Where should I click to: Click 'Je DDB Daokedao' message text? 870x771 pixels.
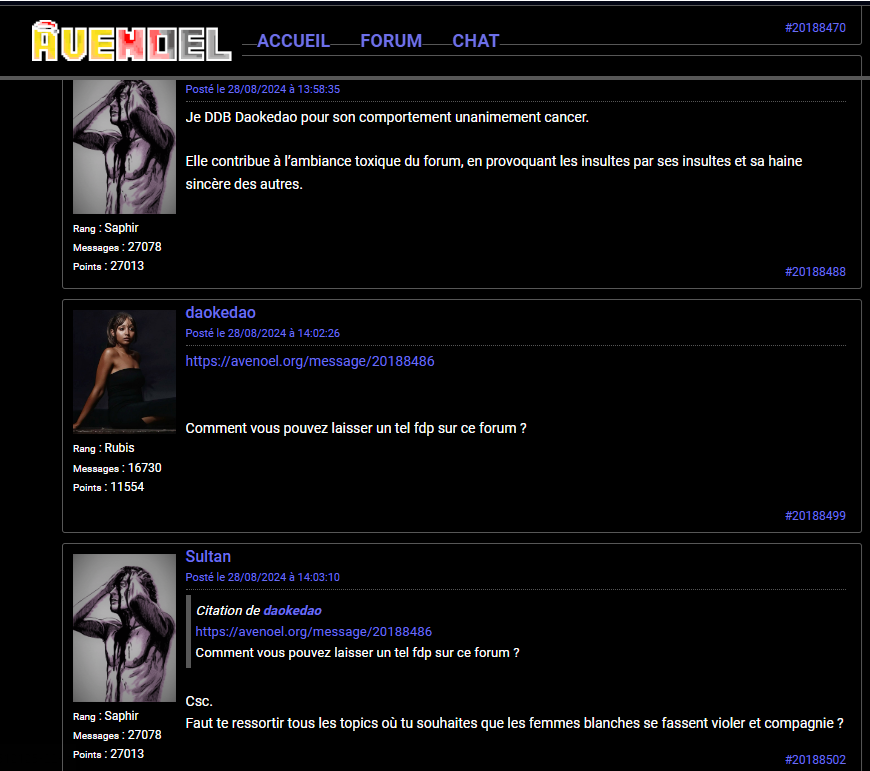pyautogui.click(x=387, y=118)
